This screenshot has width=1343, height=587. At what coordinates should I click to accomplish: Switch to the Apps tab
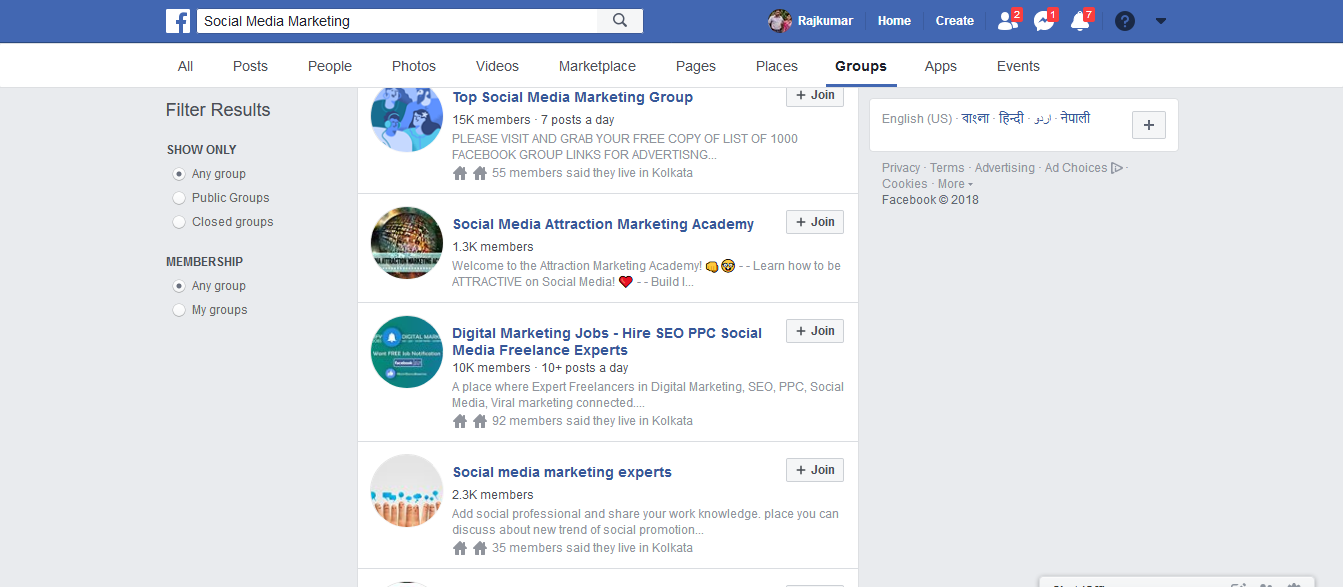940,66
